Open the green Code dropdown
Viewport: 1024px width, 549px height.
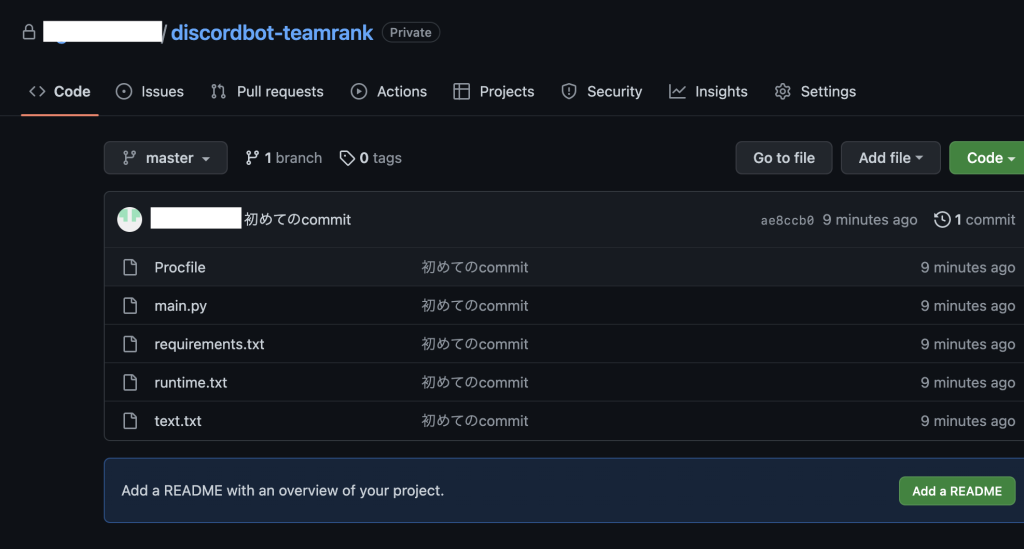(987, 158)
